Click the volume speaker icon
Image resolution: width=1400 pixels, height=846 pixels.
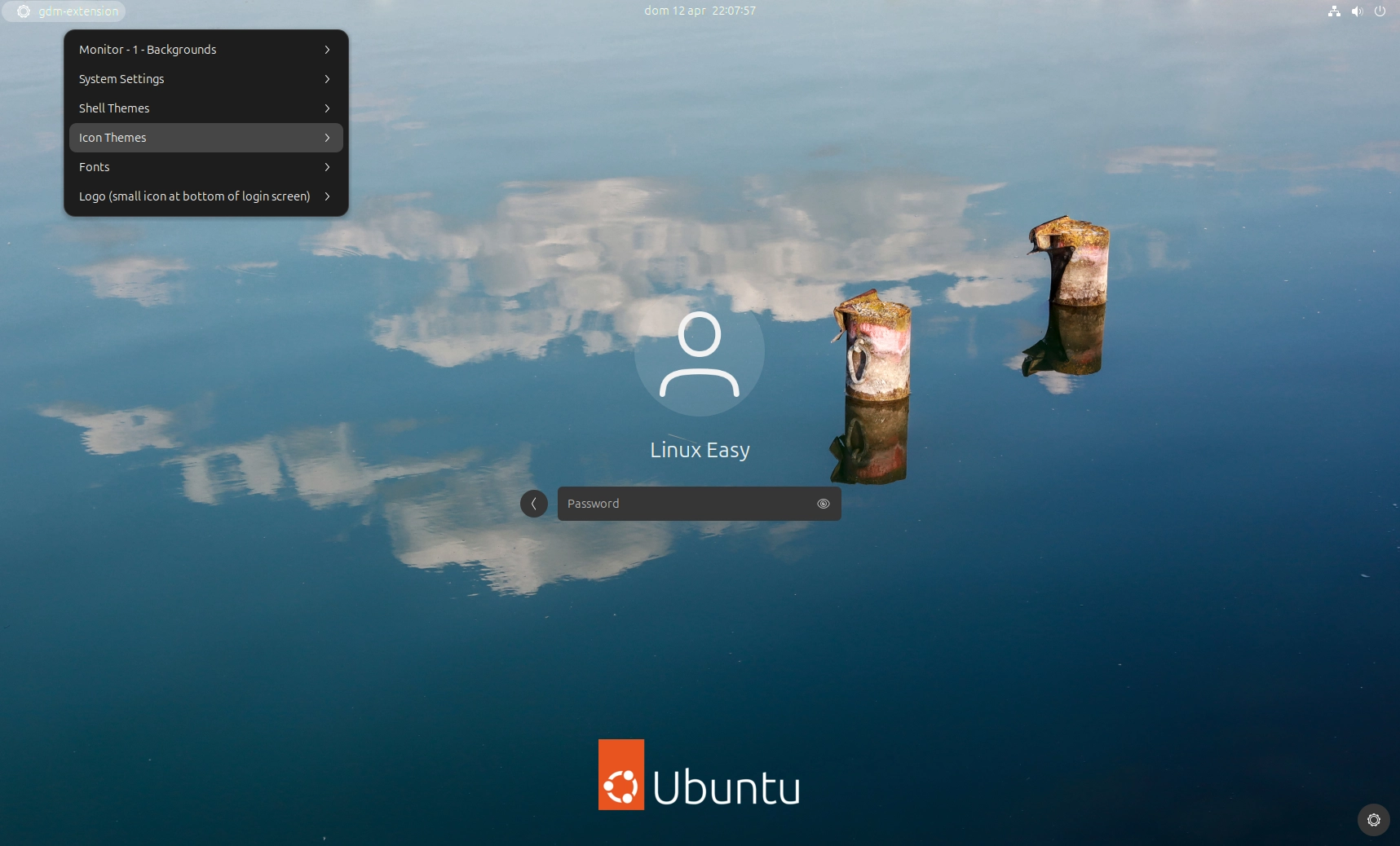(1357, 11)
